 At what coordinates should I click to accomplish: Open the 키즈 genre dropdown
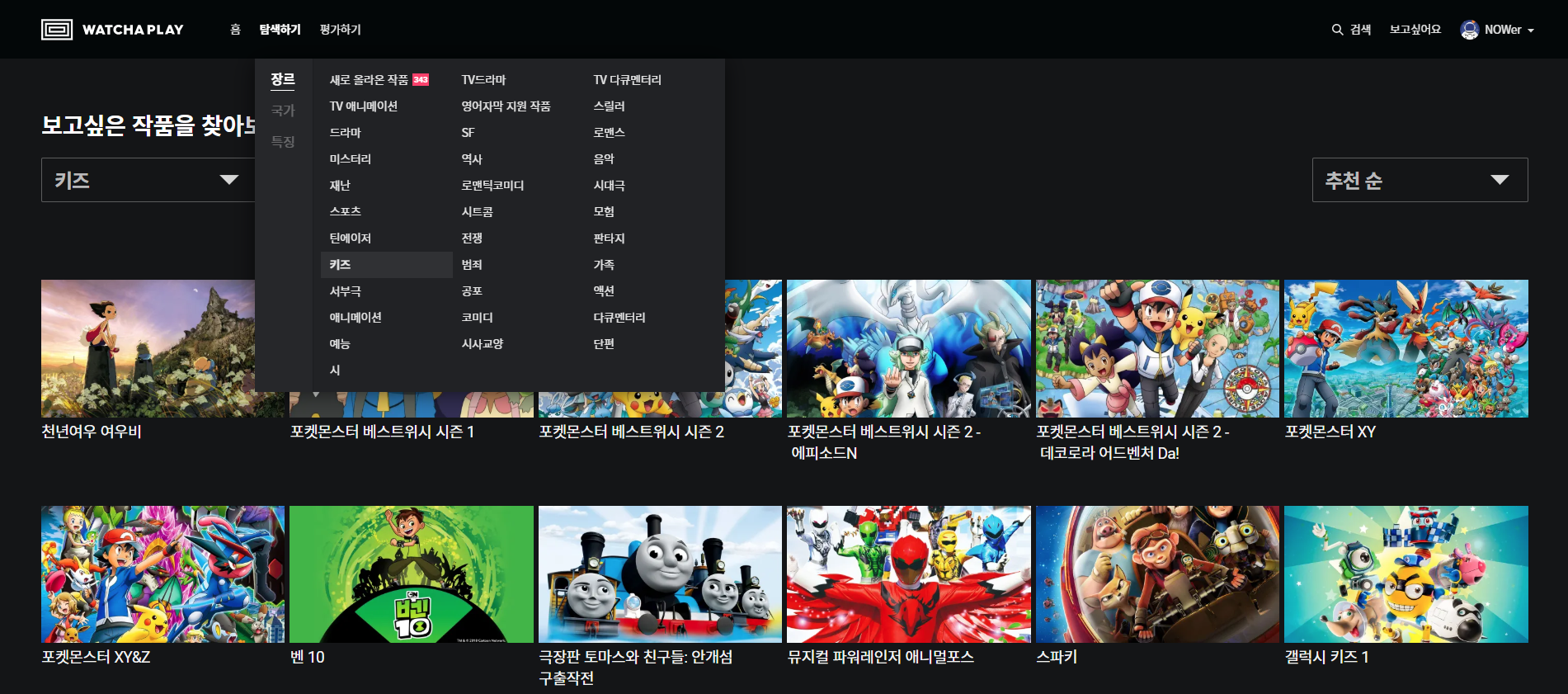click(148, 180)
